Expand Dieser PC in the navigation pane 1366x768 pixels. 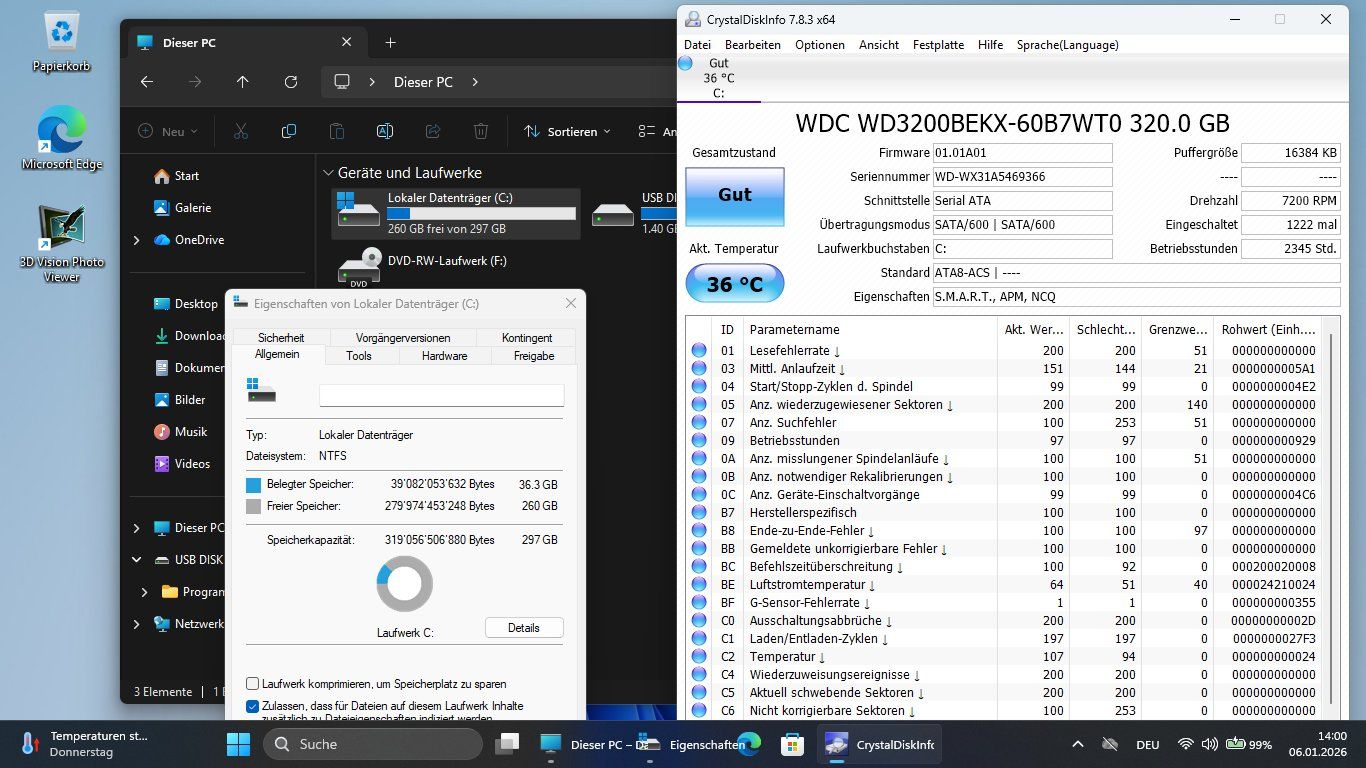click(x=137, y=528)
